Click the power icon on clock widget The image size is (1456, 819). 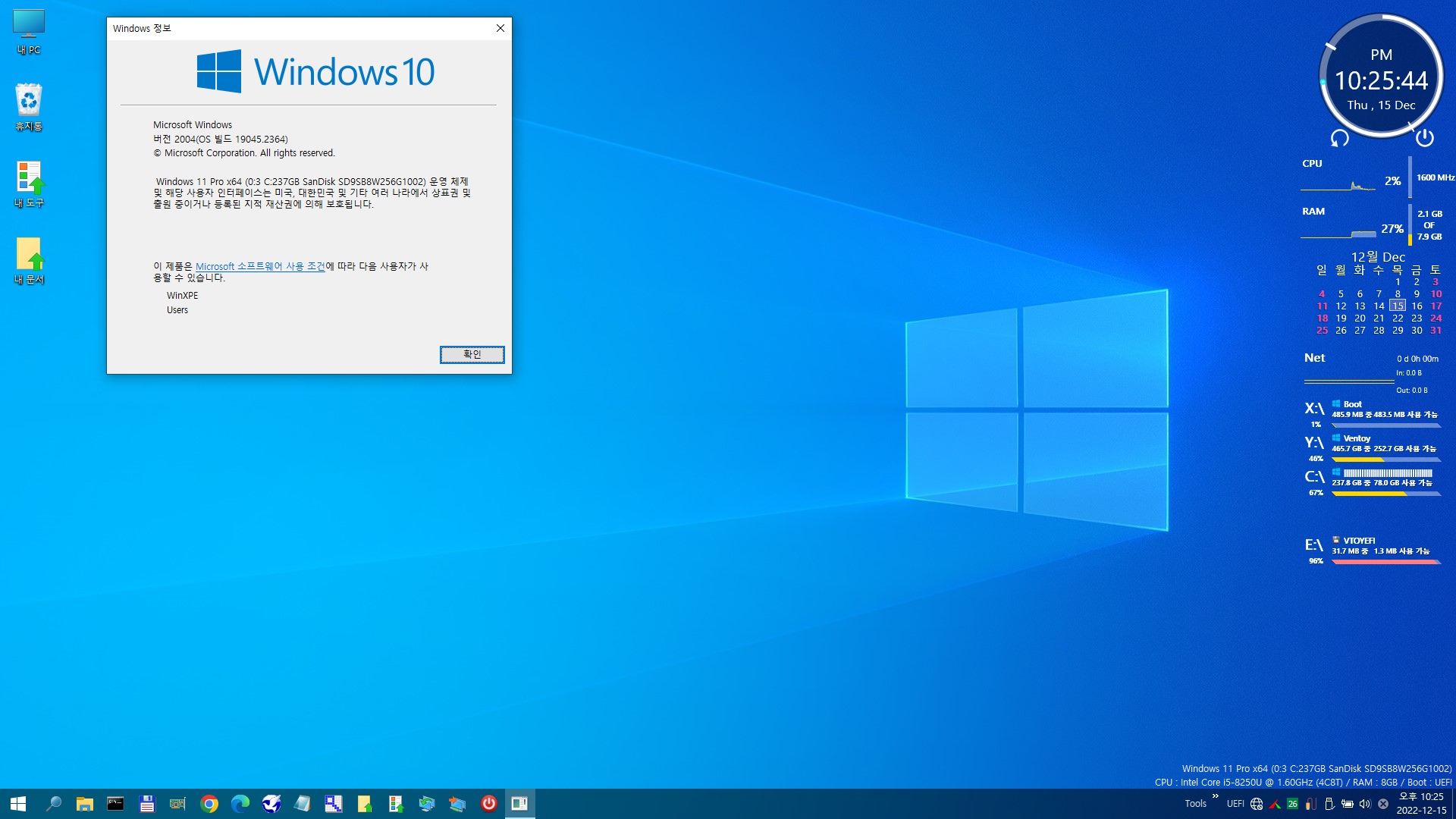[1425, 137]
